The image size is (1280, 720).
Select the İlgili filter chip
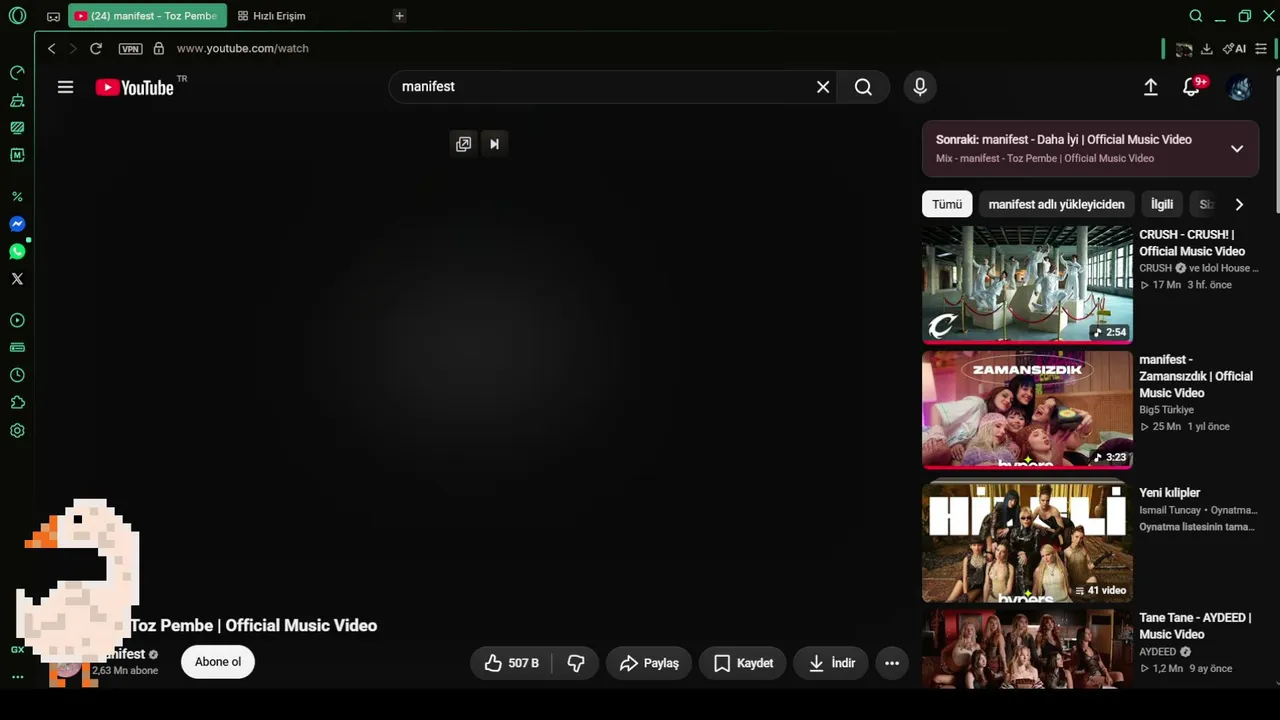[x=1162, y=204]
